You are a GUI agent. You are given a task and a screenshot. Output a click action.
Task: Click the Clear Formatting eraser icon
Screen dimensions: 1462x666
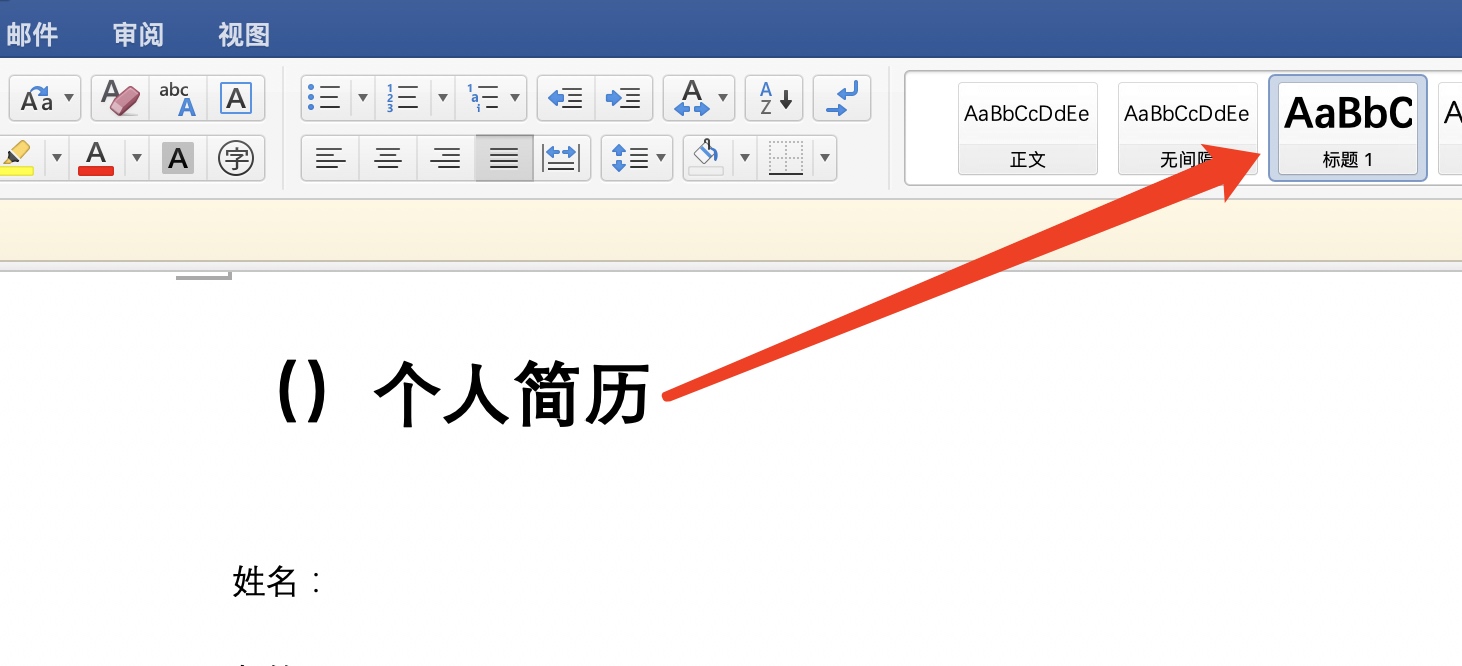pos(120,98)
